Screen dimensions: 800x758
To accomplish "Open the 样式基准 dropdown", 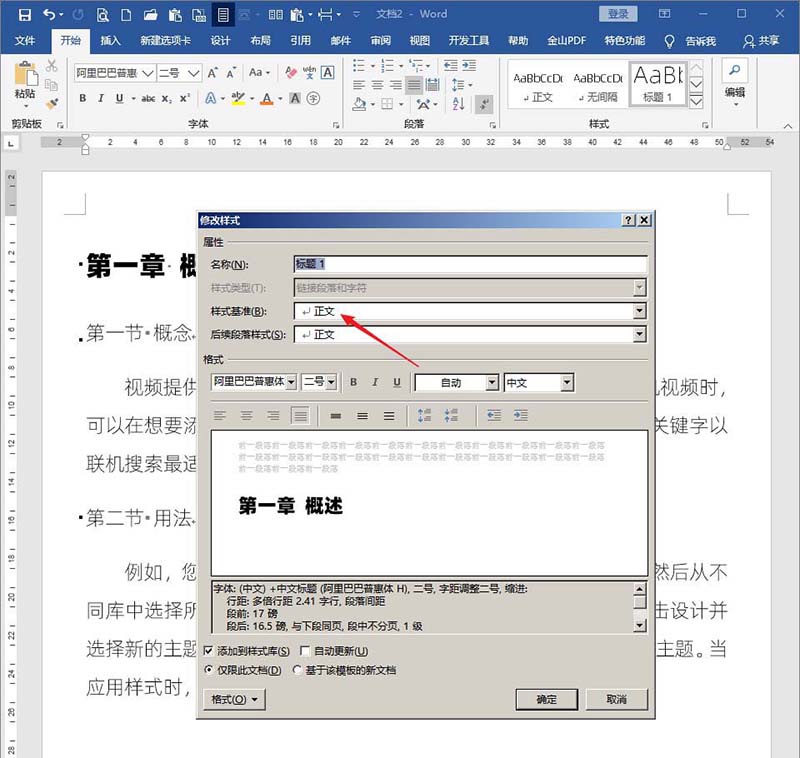I will point(641,309).
